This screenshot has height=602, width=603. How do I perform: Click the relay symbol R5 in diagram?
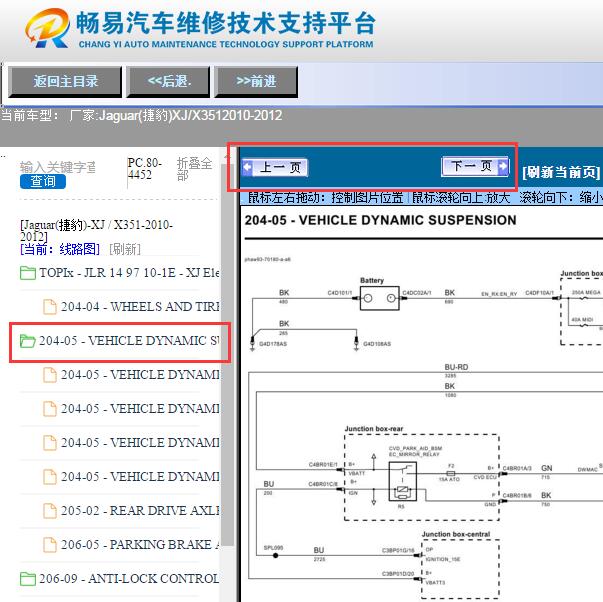click(x=402, y=481)
